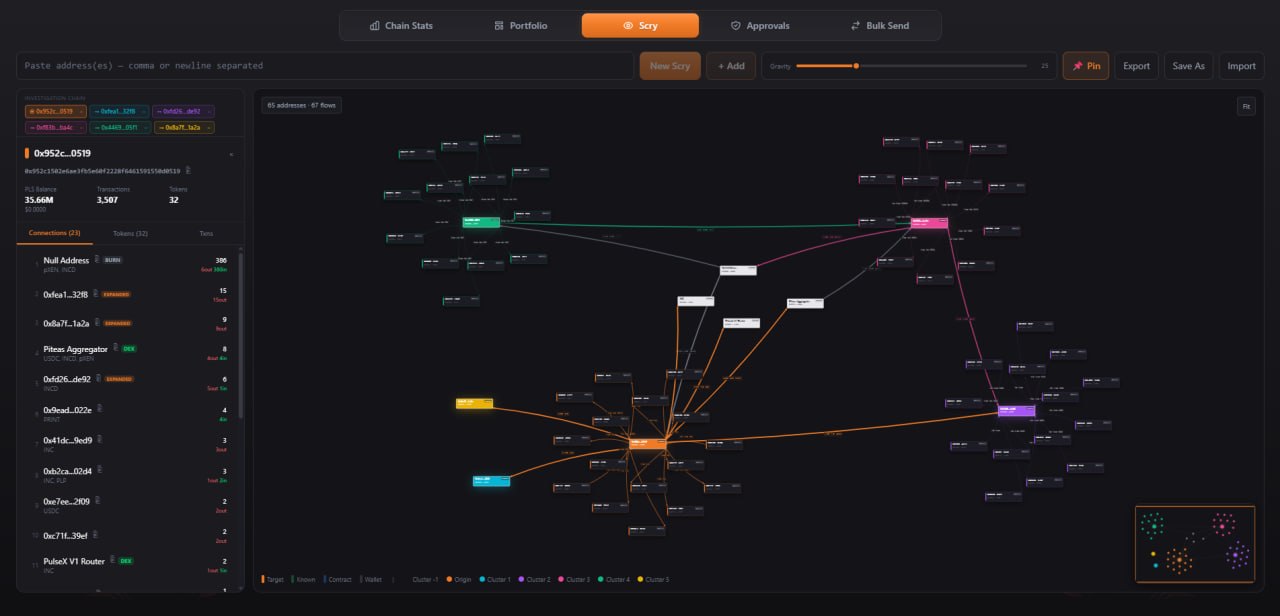Click the copy icon next to Null Address

point(96,260)
